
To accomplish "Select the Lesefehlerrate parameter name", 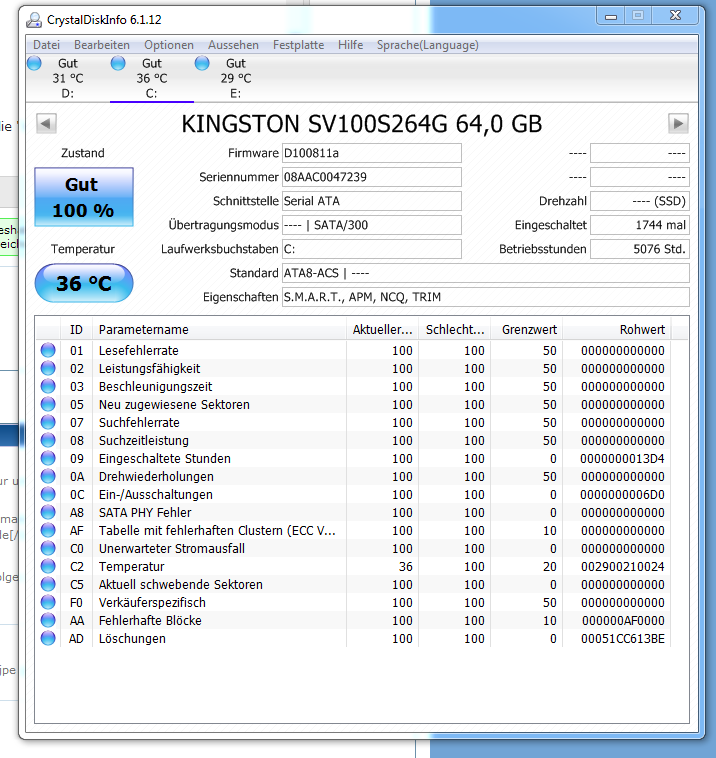I will click(139, 350).
